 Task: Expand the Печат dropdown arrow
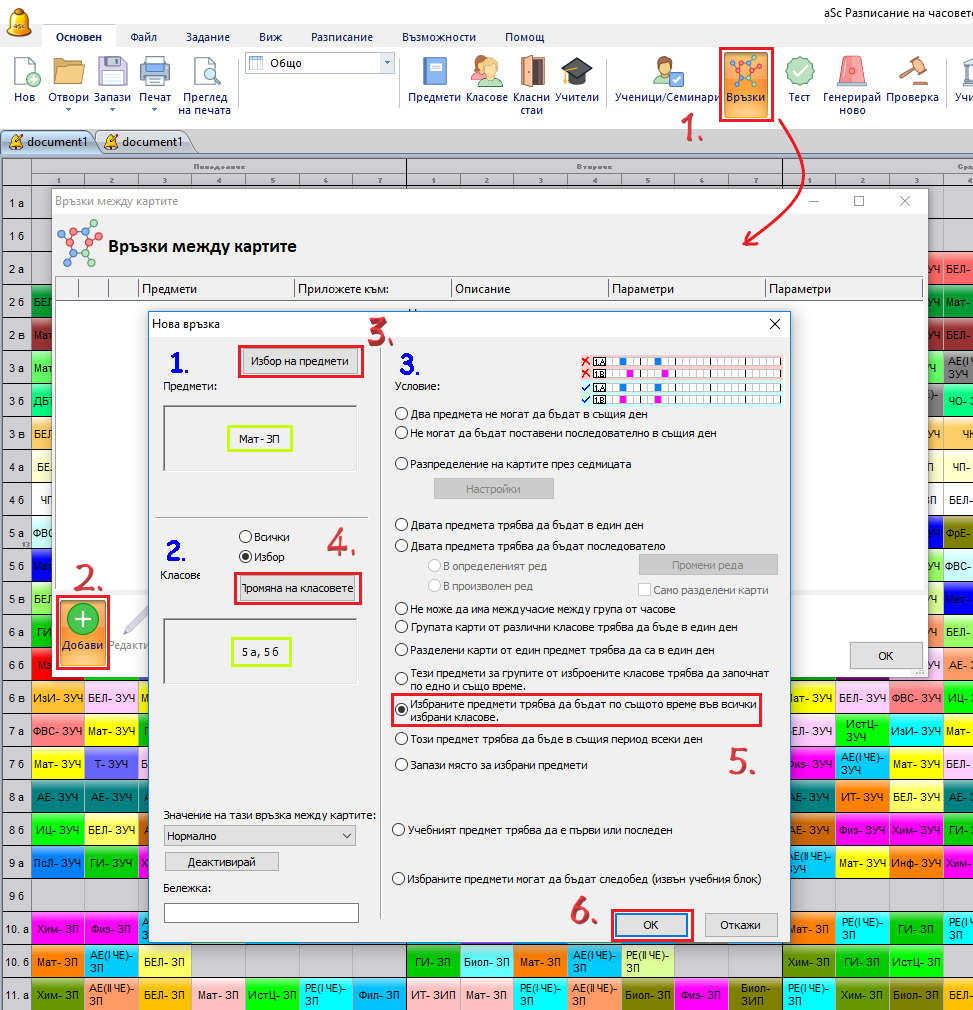pos(155,110)
